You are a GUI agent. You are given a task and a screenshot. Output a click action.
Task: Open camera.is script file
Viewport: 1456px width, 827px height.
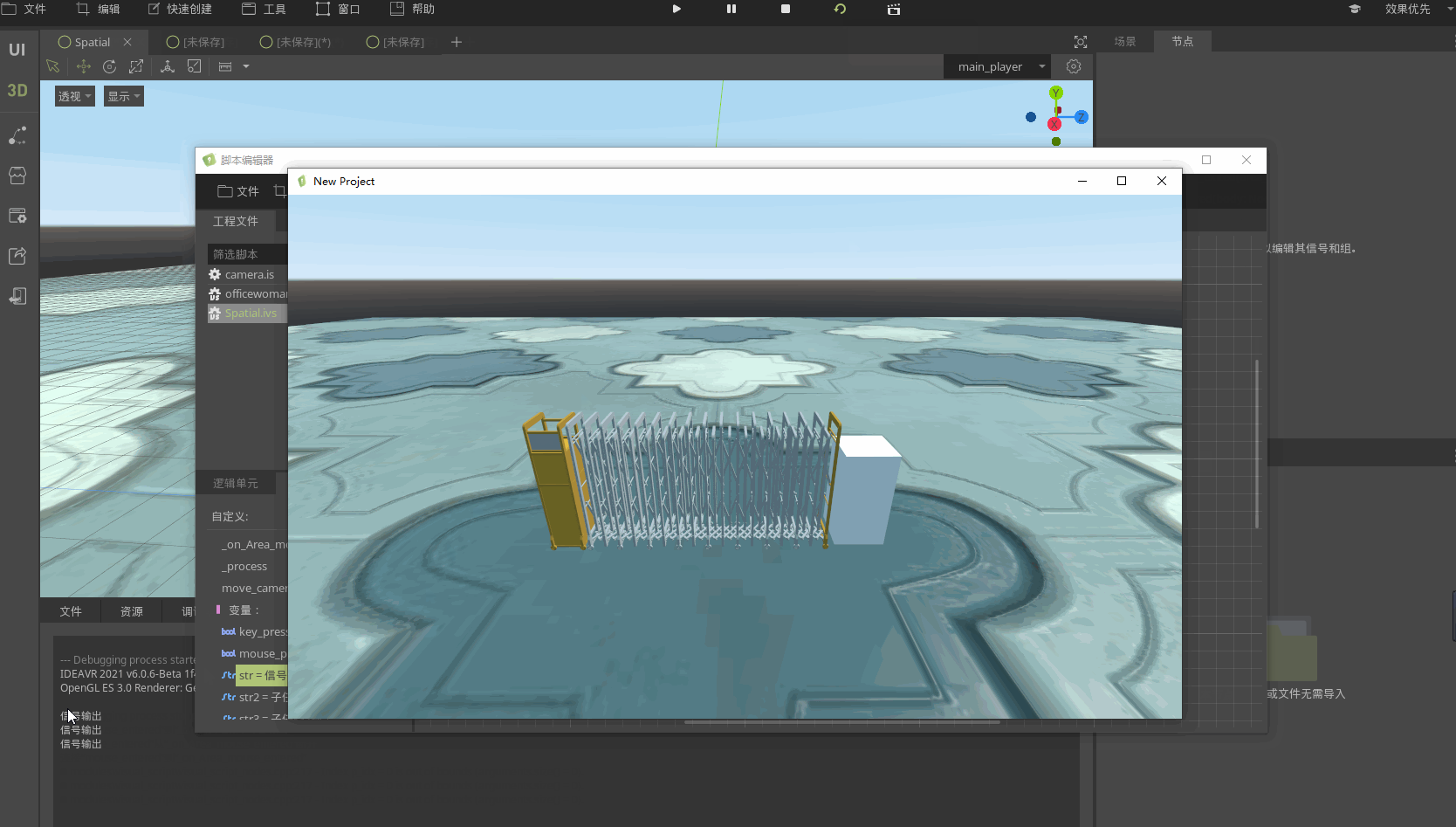pyautogui.click(x=248, y=274)
